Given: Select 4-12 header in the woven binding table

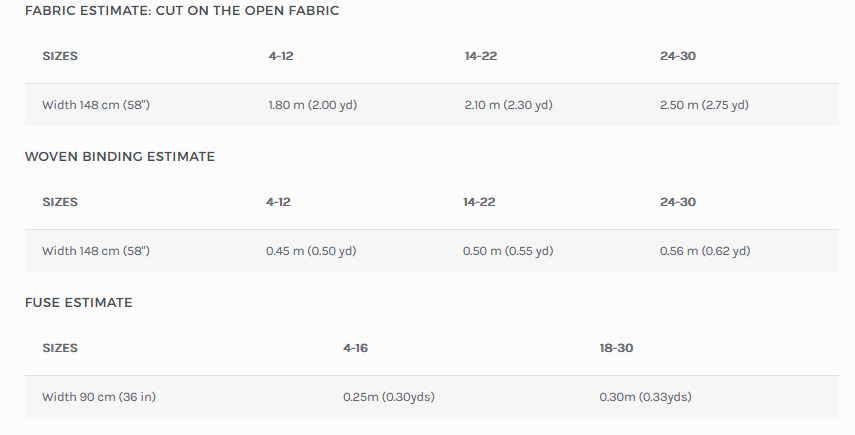Looking at the screenshot, I should (x=278, y=202).
